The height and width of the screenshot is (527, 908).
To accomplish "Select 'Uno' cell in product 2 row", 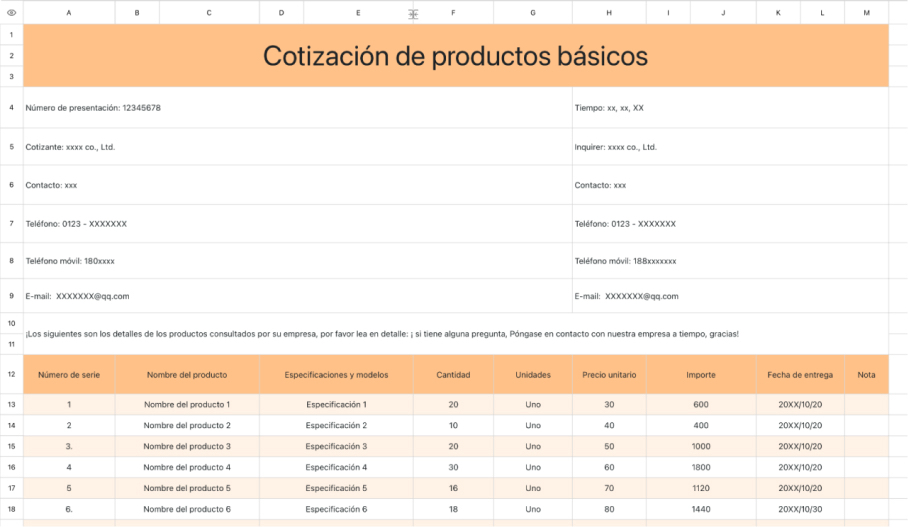I will click(x=533, y=425).
